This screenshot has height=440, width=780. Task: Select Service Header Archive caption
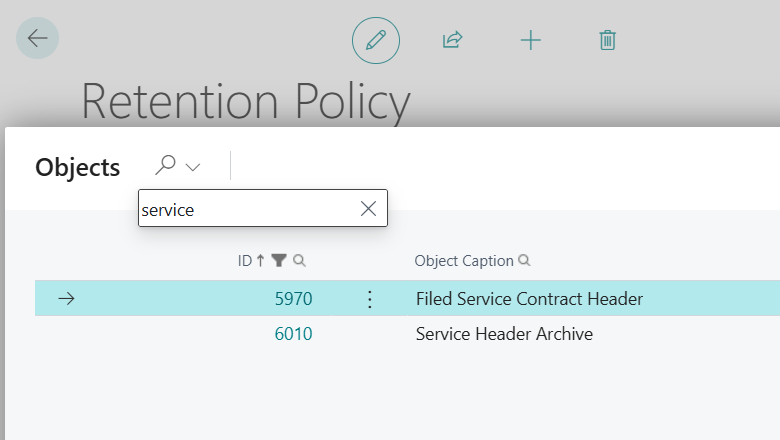click(504, 334)
